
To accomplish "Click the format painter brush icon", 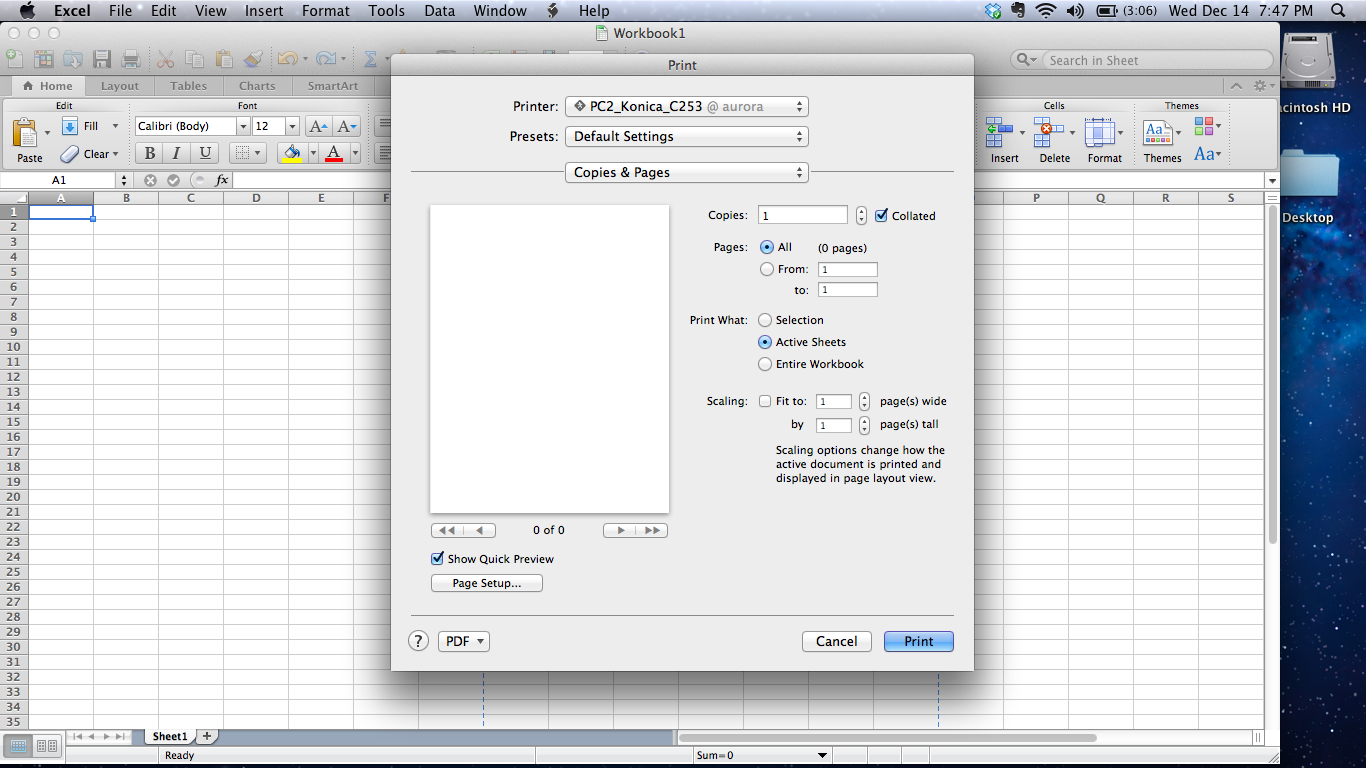I will [253, 59].
